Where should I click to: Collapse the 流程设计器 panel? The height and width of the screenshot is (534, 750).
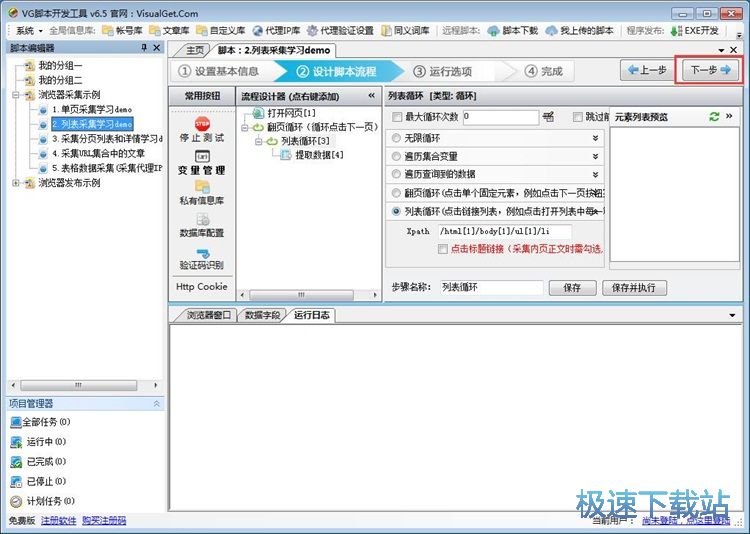pyautogui.click(x=372, y=96)
